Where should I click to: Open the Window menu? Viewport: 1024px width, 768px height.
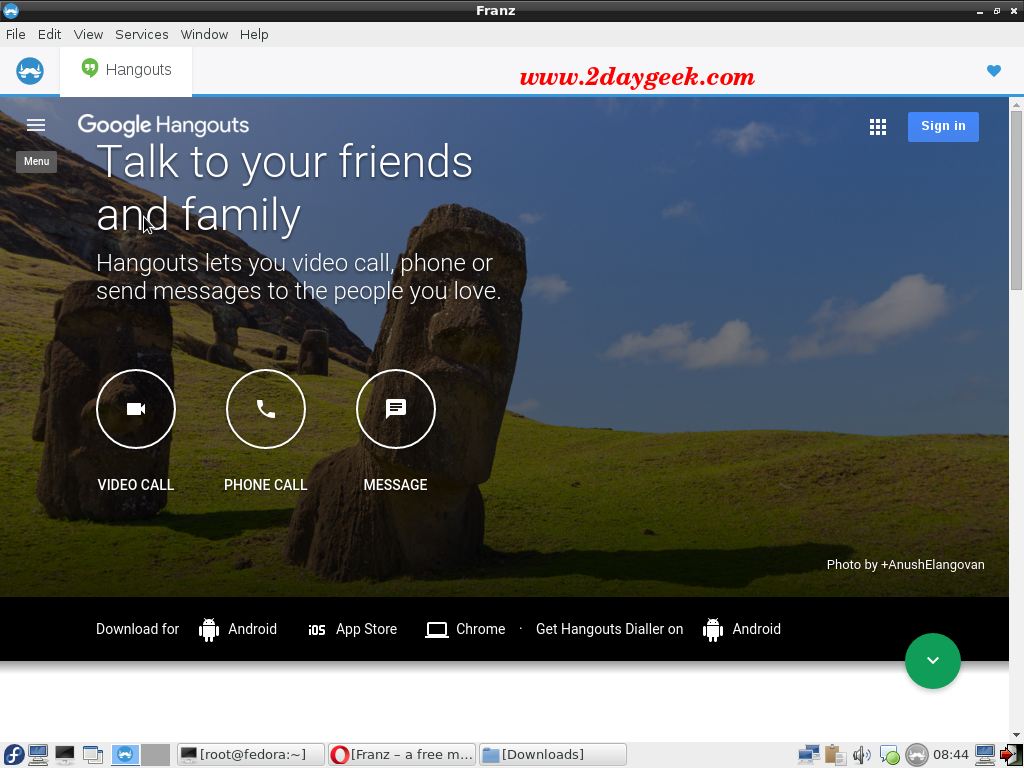pos(204,35)
